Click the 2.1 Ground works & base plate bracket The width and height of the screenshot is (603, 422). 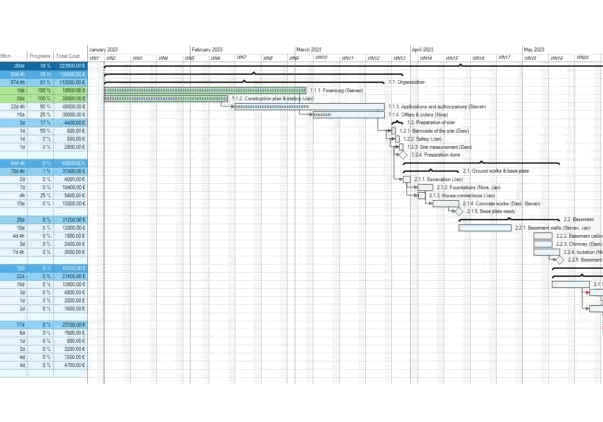click(431, 171)
